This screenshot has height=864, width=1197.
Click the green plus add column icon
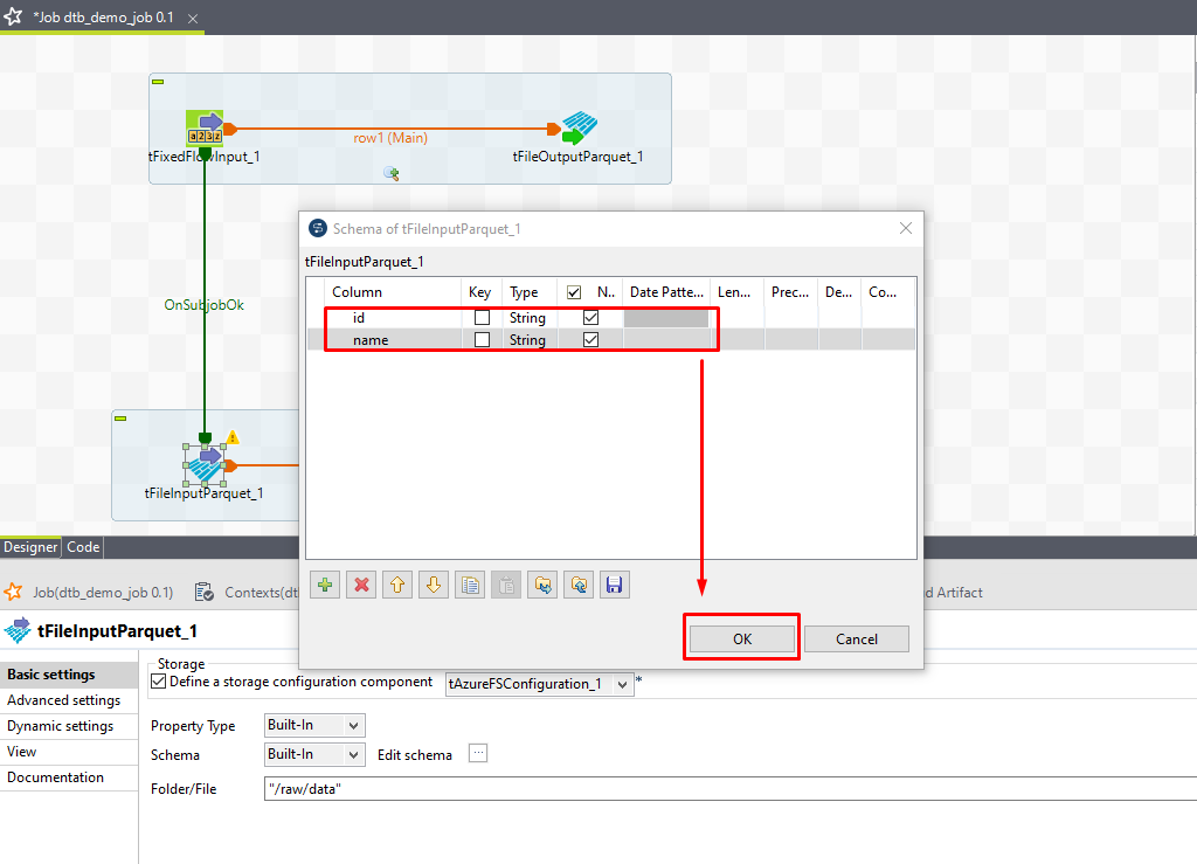point(325,585)
